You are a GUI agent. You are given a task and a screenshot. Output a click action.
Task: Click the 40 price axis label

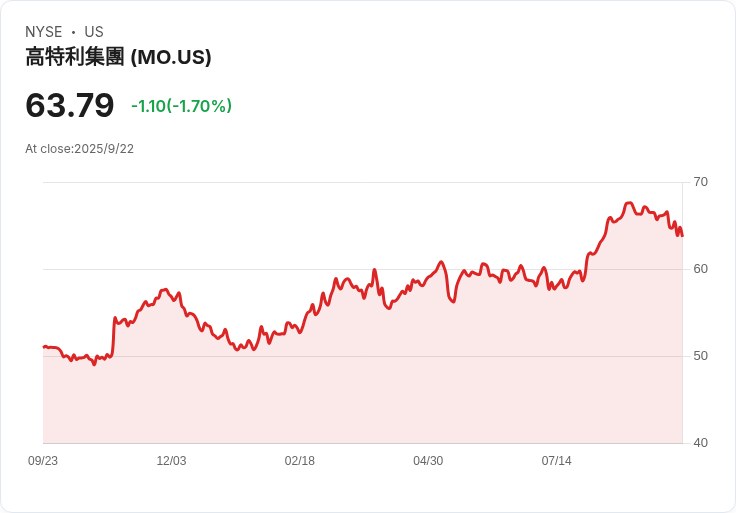click(x=700, y=443)
